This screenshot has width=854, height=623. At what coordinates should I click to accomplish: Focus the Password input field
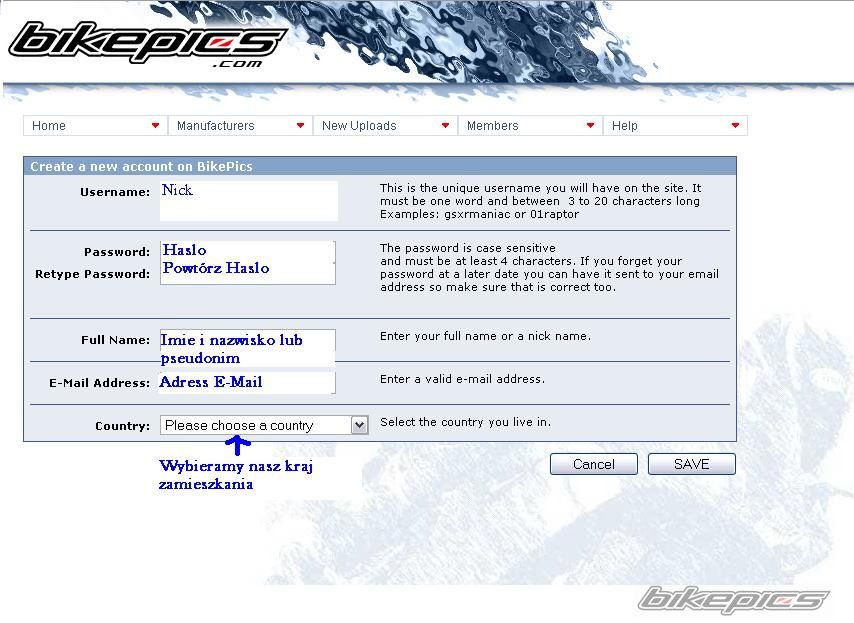(x=248, y=251)
